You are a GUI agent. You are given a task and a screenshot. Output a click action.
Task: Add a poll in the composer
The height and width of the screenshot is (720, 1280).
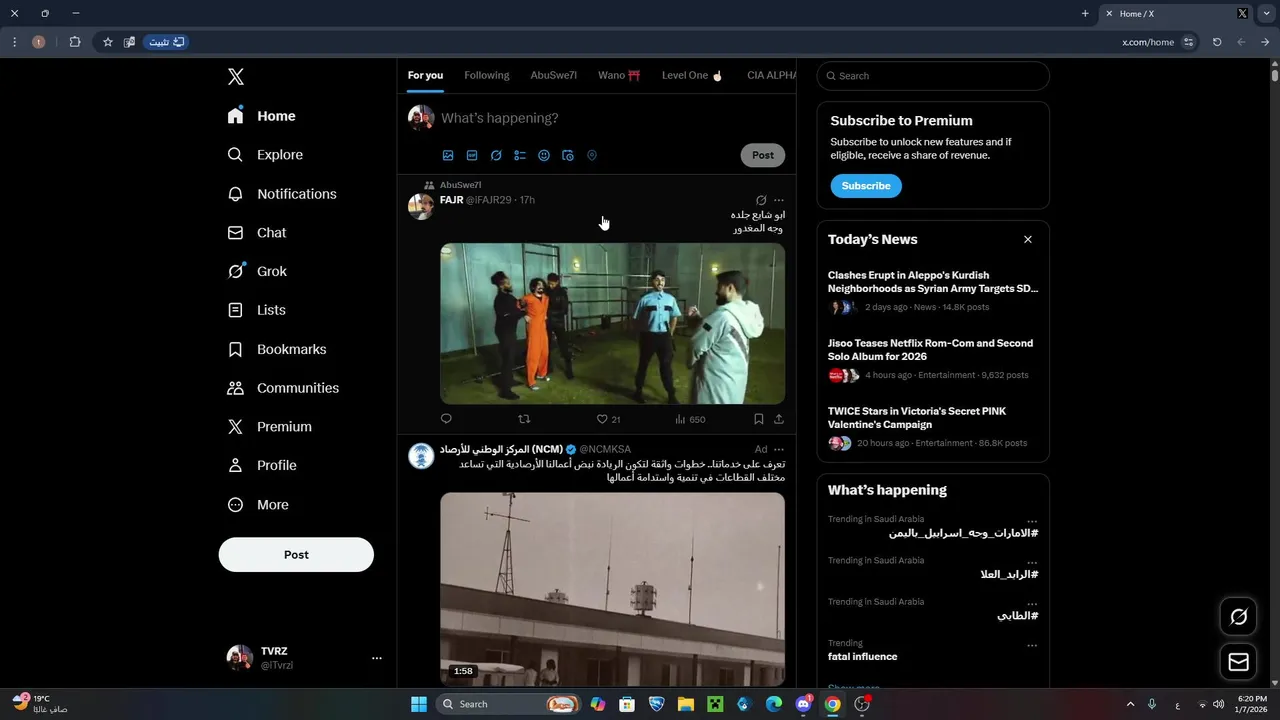coord(520,155)
